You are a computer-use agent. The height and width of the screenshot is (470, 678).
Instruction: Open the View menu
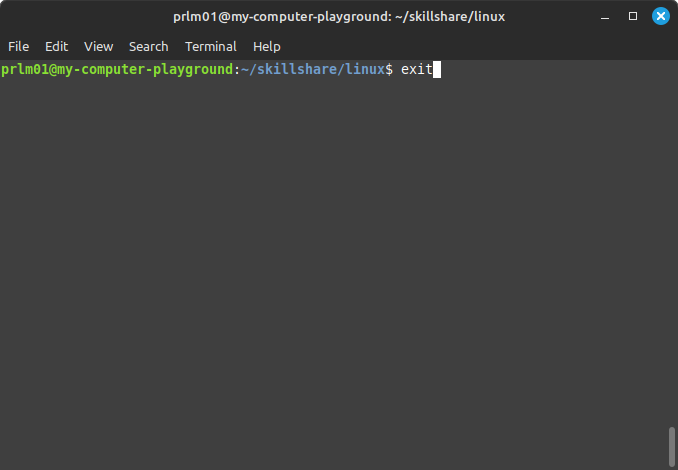(x=99, y=46)
